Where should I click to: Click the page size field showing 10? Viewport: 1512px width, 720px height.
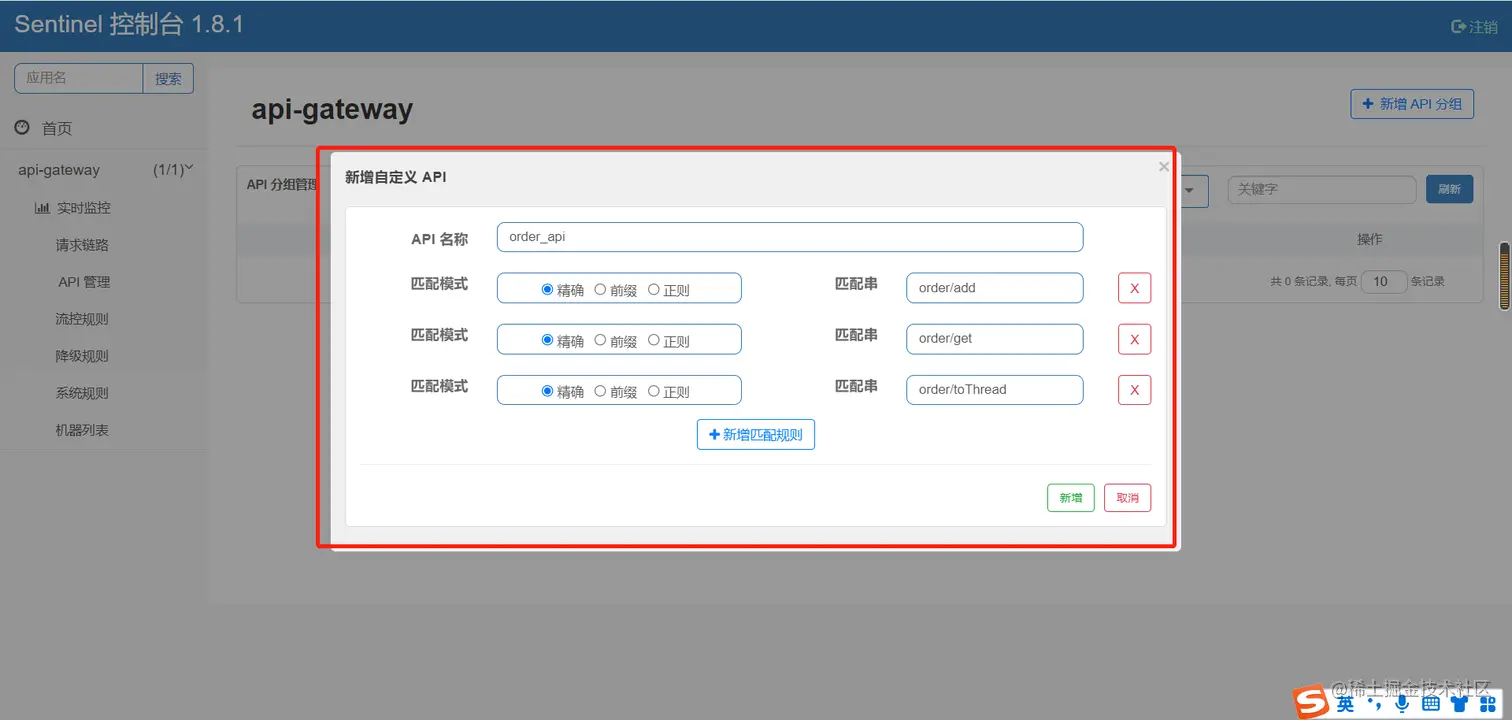pyautogui.click(x=1382, y=282)
